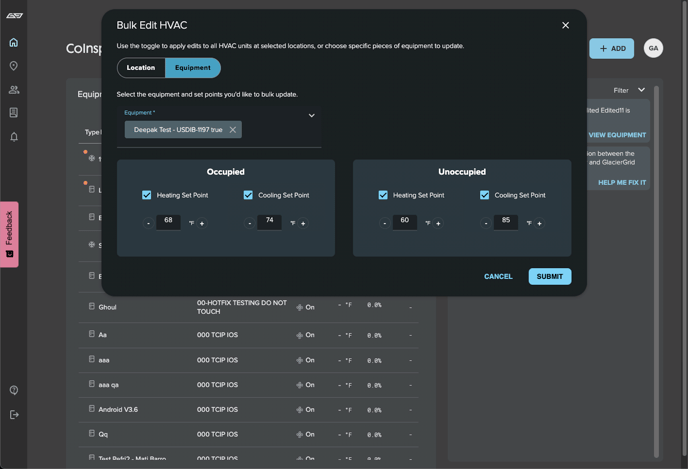Decrease Unoccupied Heating Set Point
Image resolution: width=688 pixels, height=469 pixels.
pyautogui.click(x=385, y=223)
